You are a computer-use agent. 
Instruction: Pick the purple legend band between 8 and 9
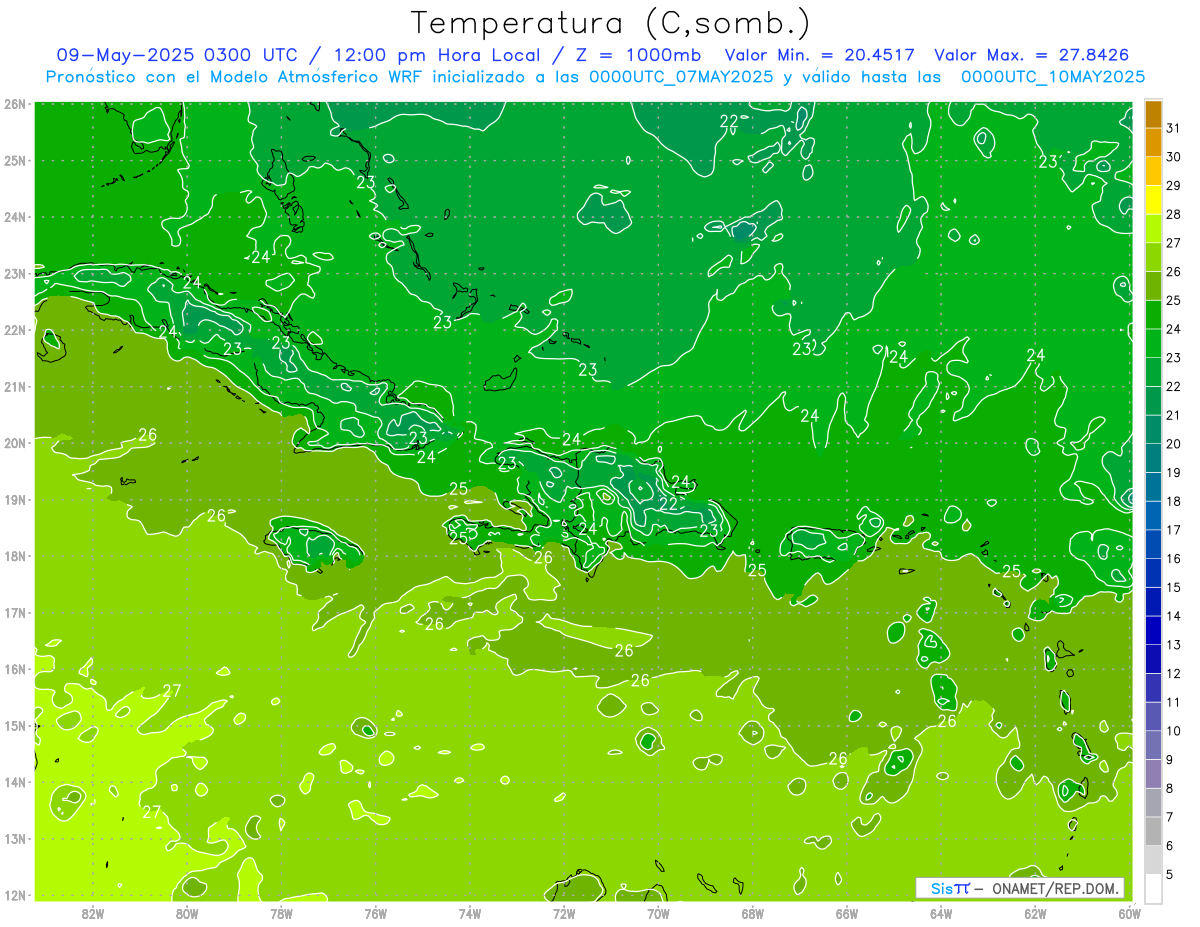[x=1153, y=774]
